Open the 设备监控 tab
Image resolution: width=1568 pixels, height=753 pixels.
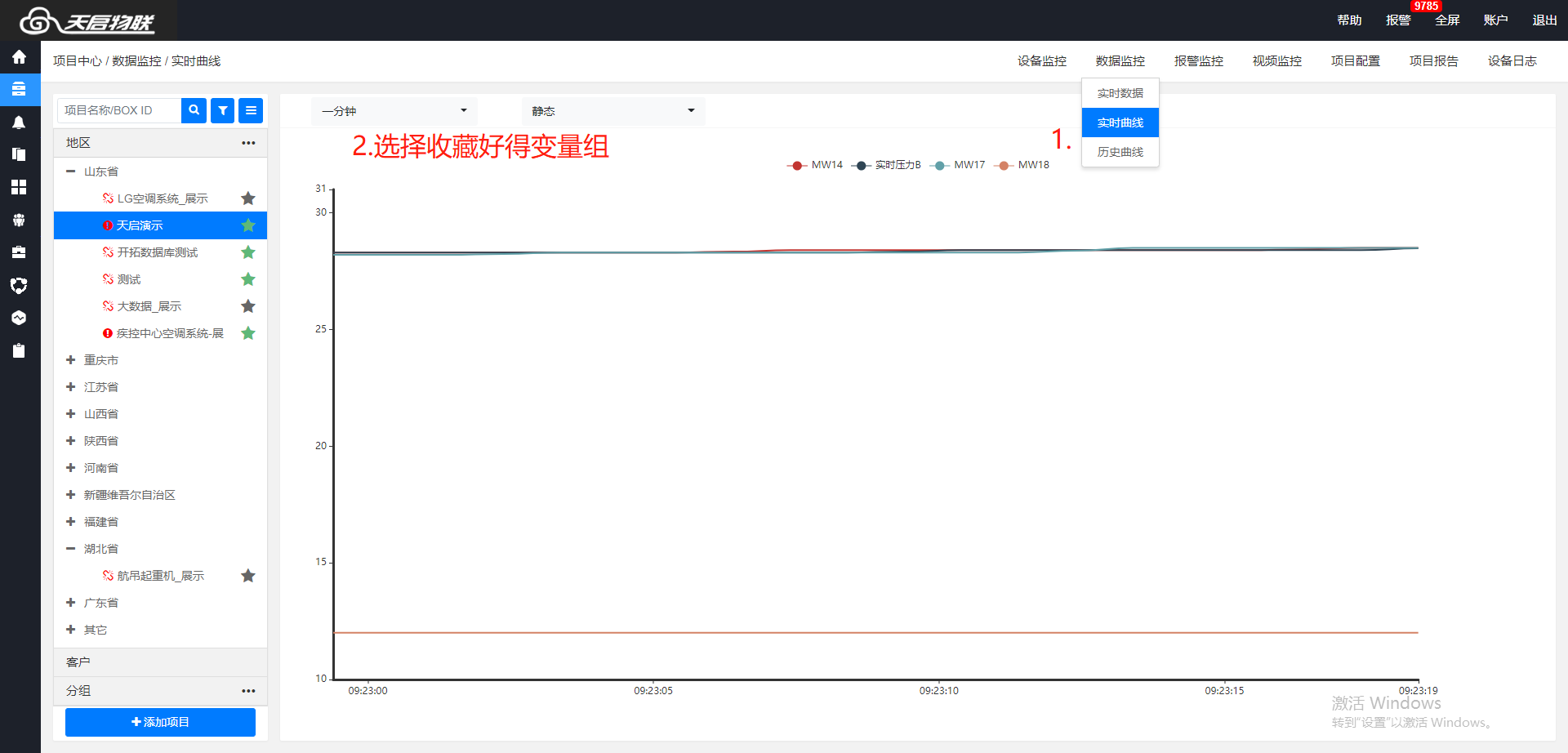pos(1042,61)
